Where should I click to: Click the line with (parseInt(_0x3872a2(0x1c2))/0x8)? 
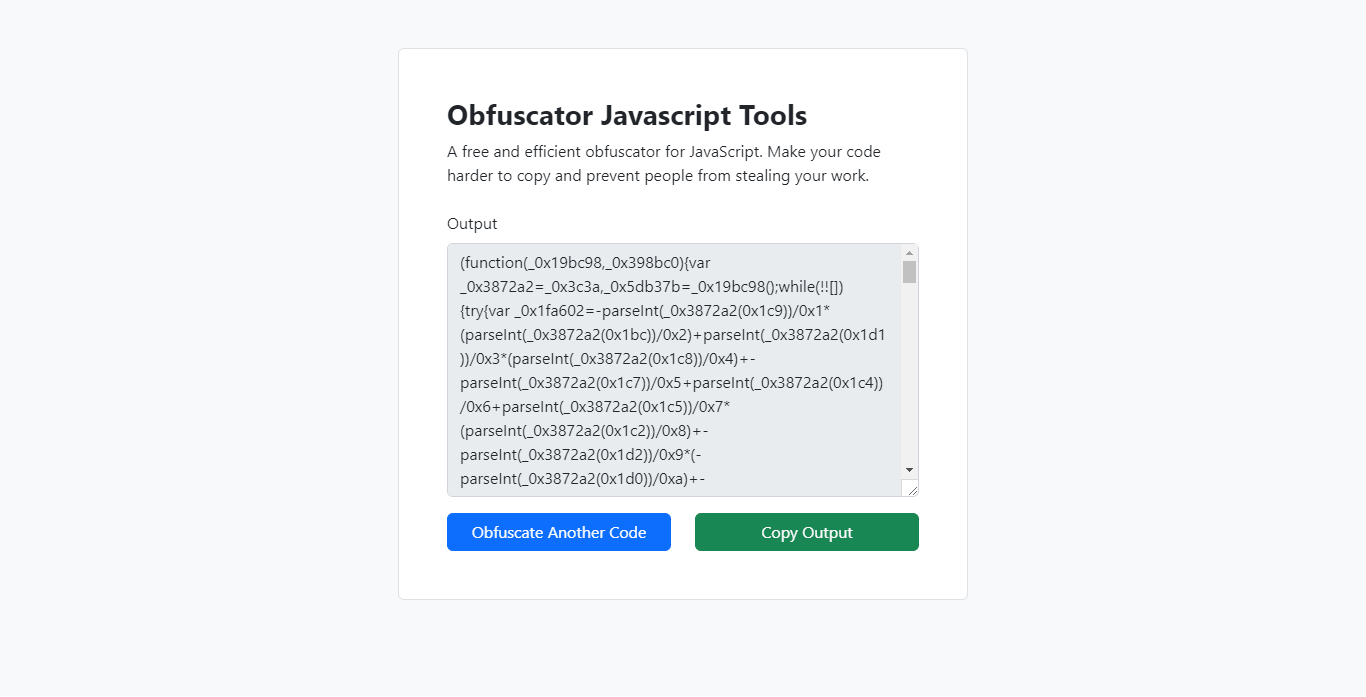(584, 431)
